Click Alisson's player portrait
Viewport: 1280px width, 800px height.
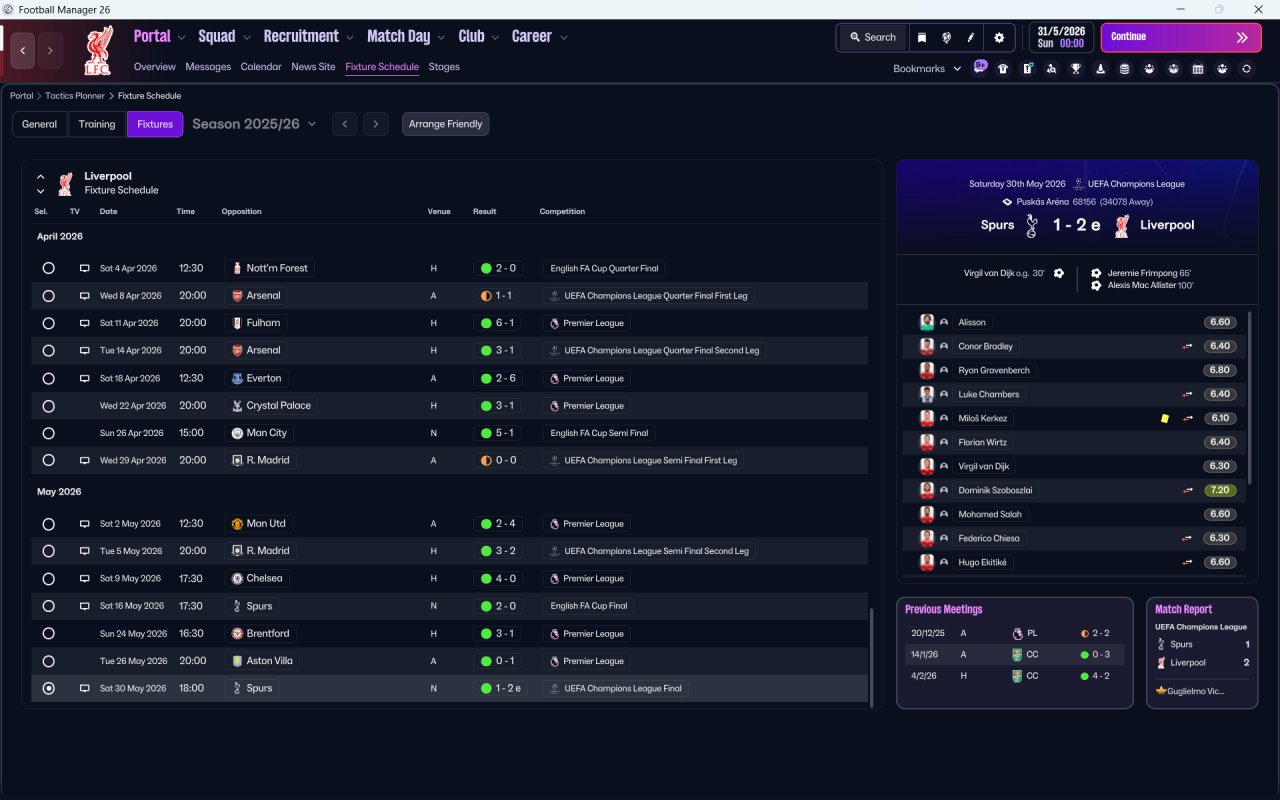(x=927, y=322)
